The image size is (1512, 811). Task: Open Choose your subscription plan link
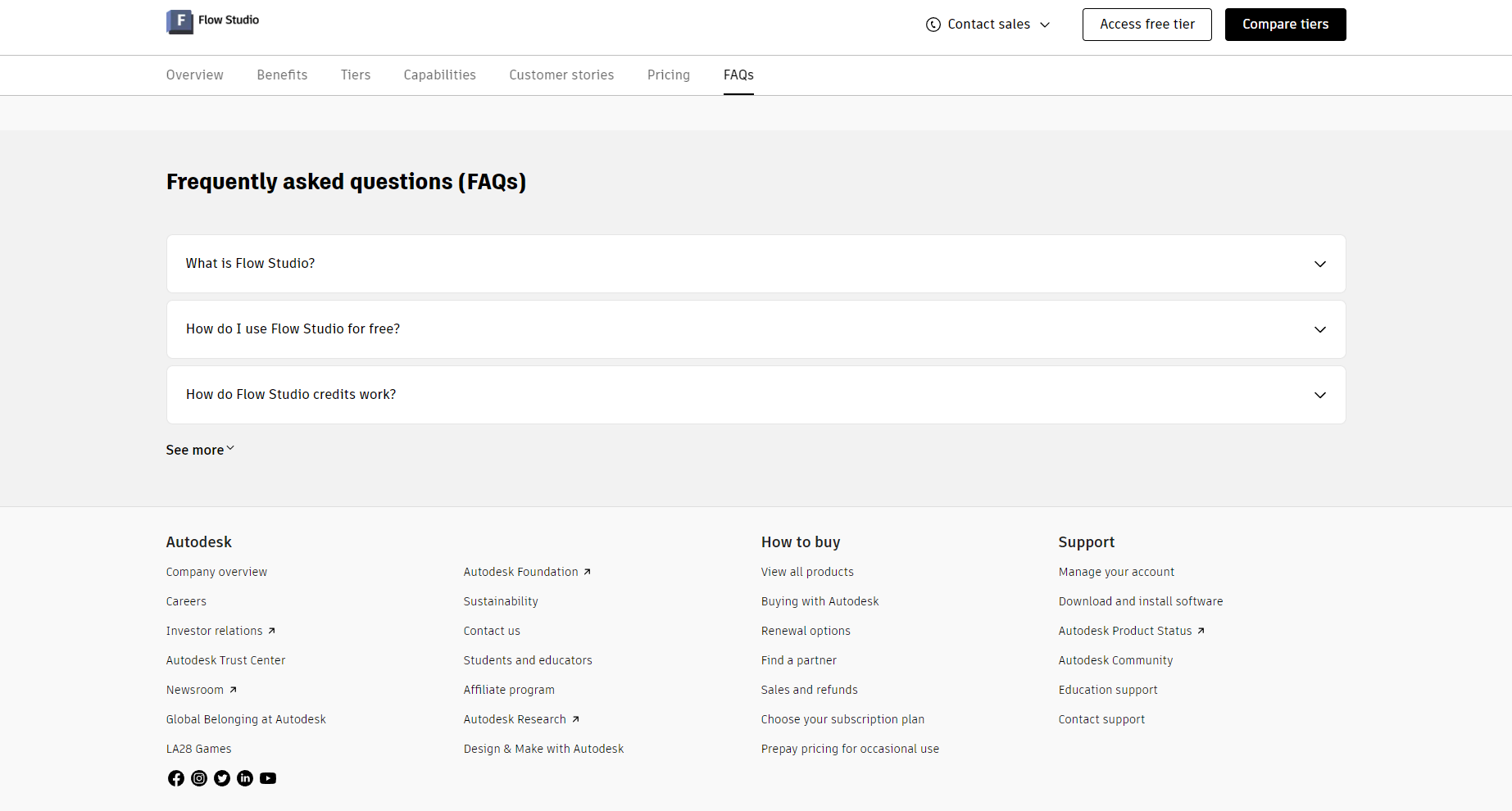pos(842,719)
